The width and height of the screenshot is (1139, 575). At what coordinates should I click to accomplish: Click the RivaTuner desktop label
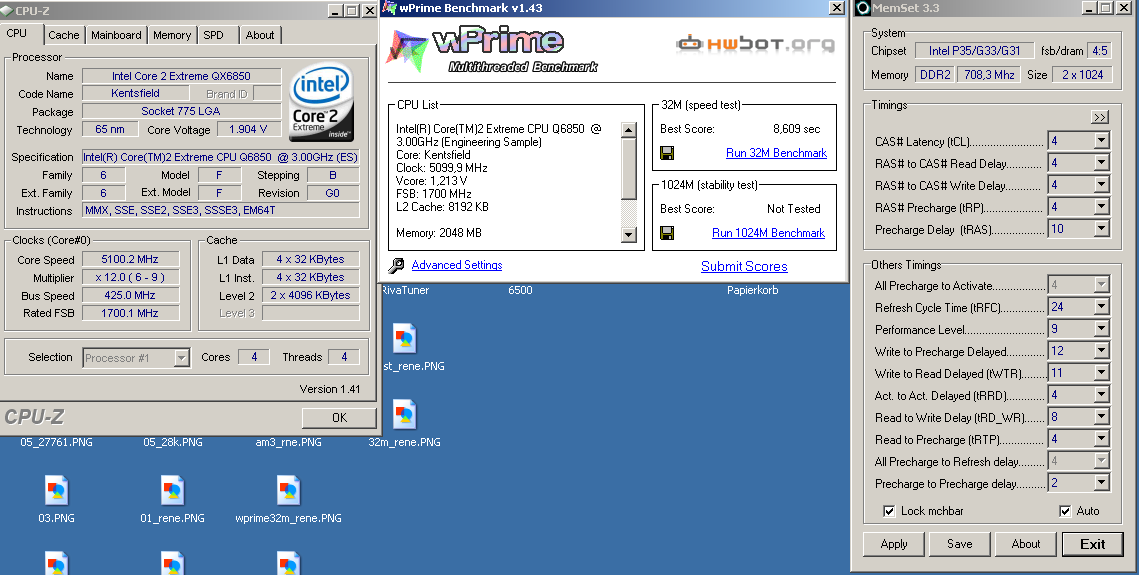pos(405,290)
